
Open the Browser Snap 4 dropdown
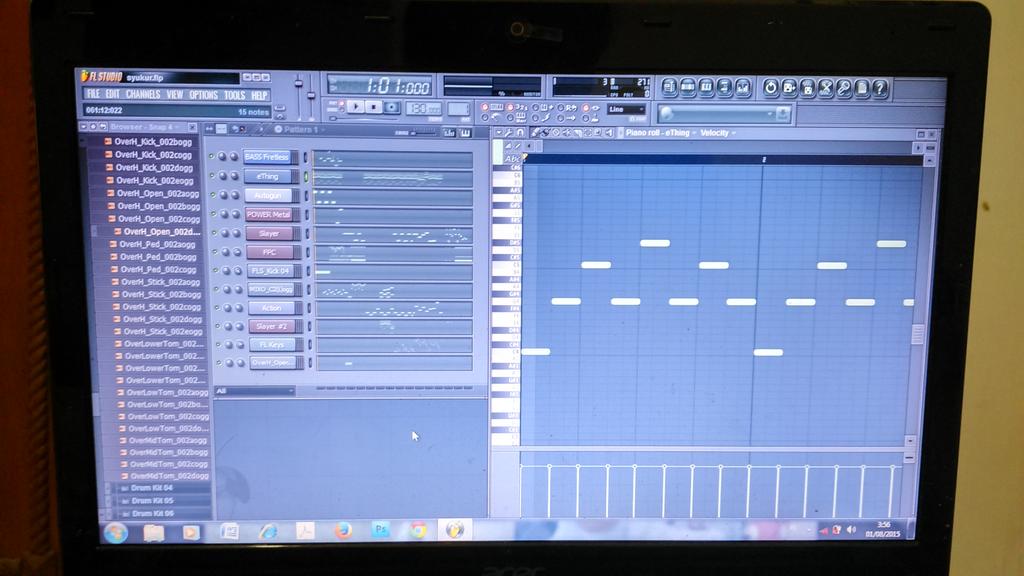point(145,127)
